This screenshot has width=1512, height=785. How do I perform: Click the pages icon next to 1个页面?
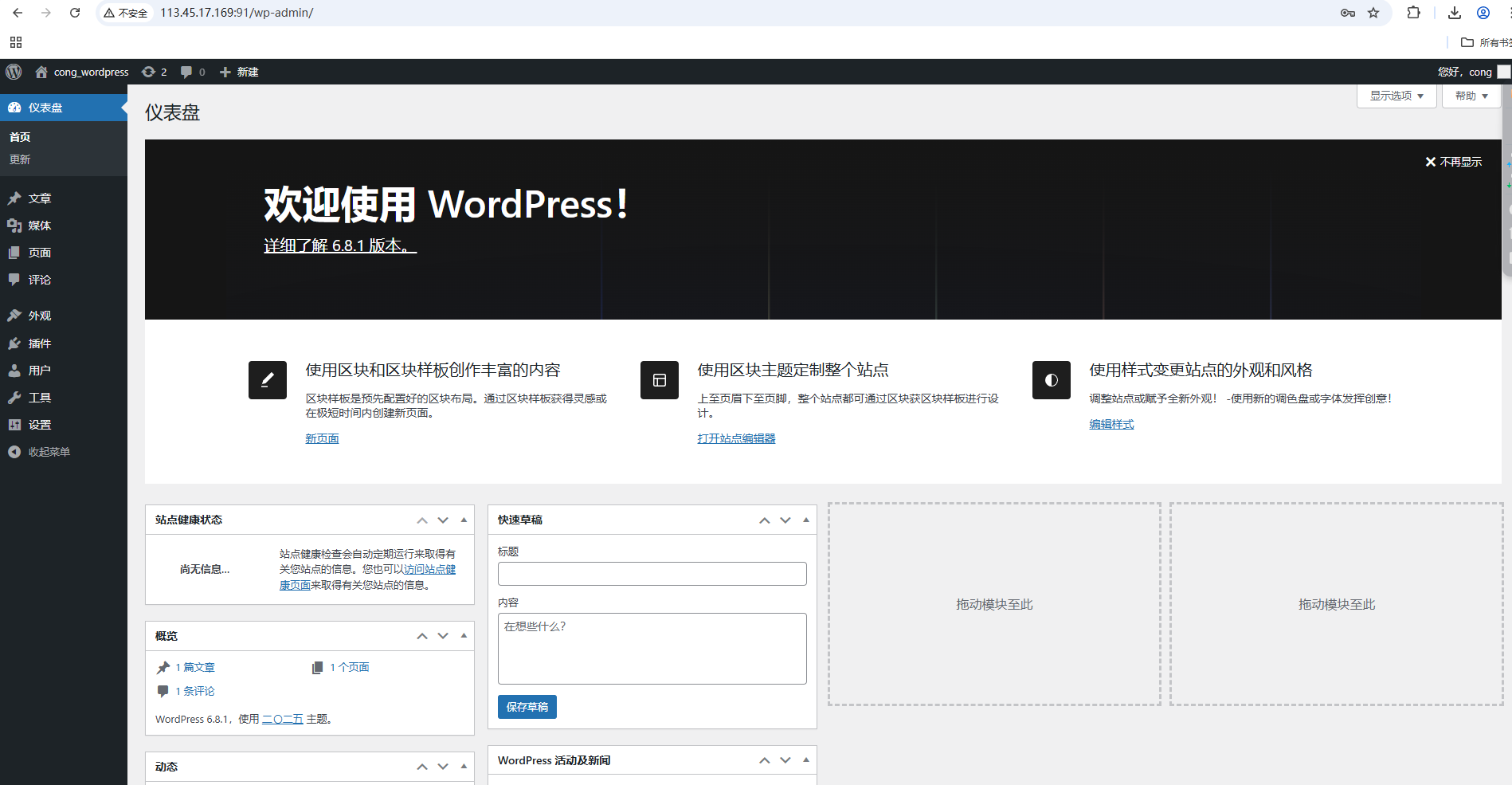[x=317, y=667]
